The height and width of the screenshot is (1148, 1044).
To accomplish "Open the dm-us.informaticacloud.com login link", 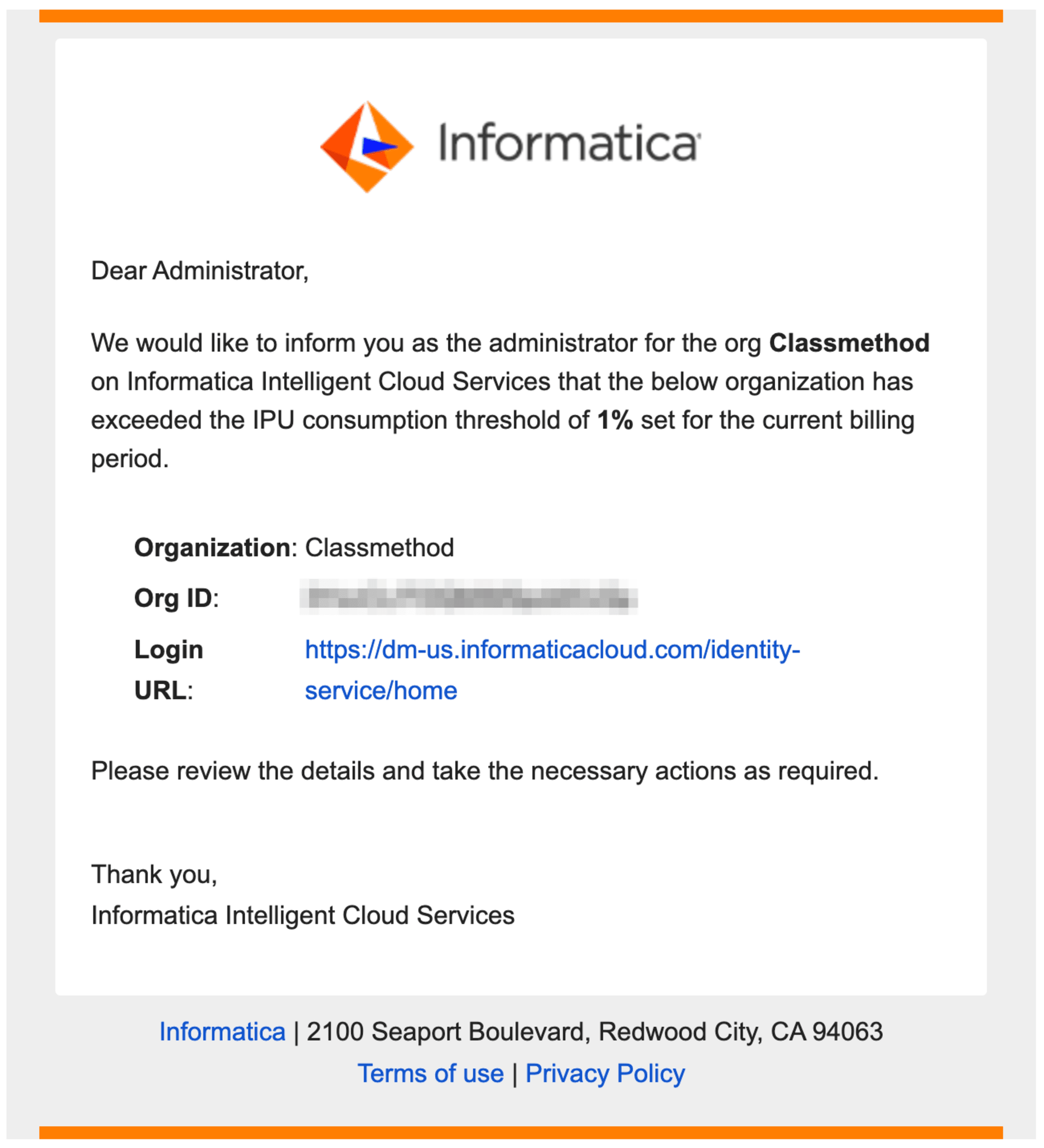I will 552,669.
